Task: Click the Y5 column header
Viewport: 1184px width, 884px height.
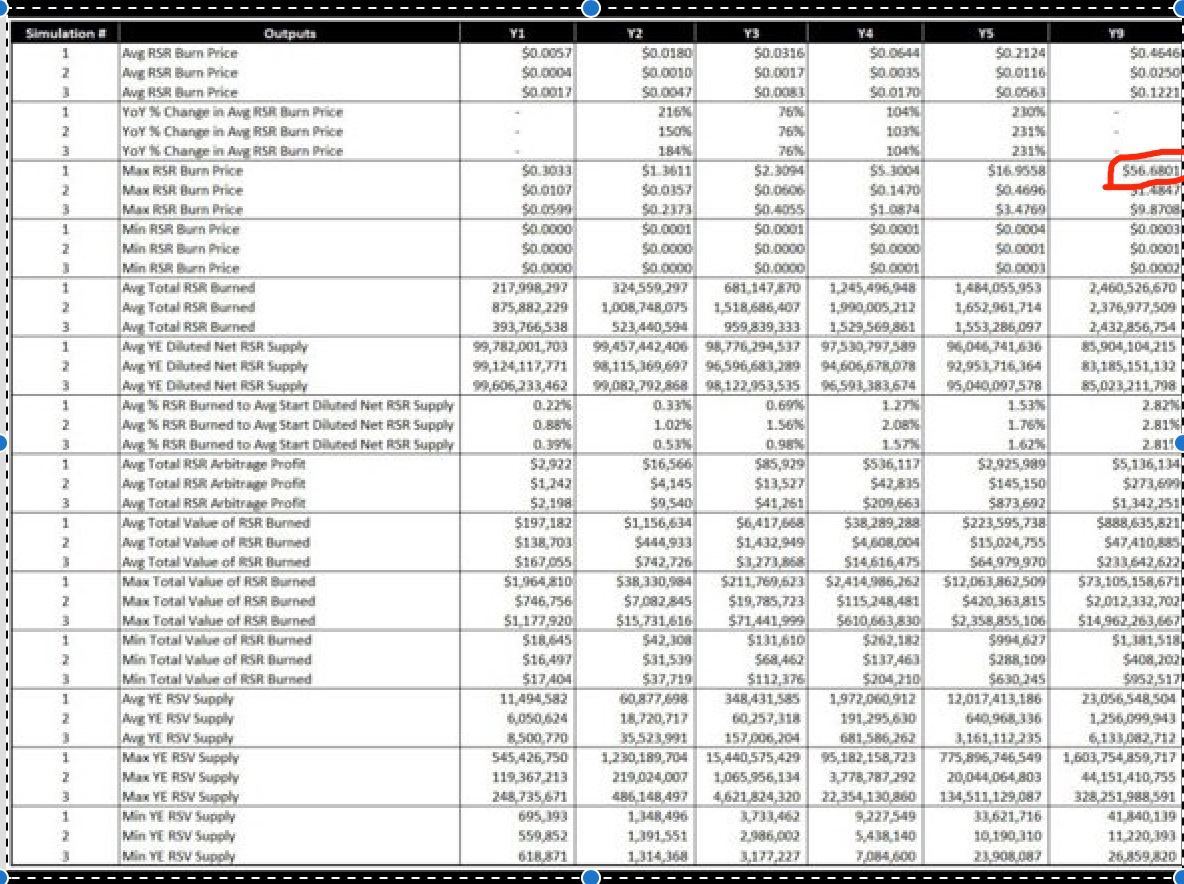Action: (985, 33)
